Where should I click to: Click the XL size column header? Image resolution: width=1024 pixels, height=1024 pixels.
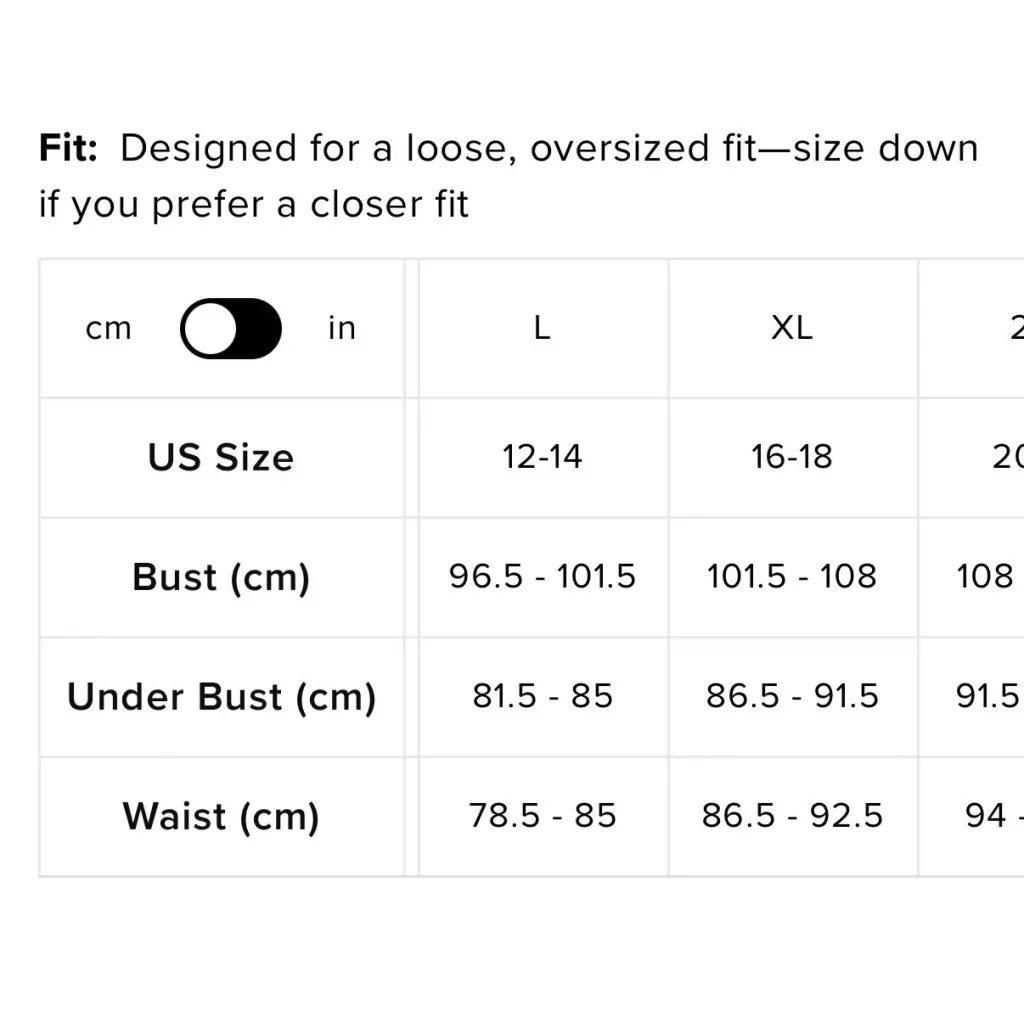pos(793,328)
